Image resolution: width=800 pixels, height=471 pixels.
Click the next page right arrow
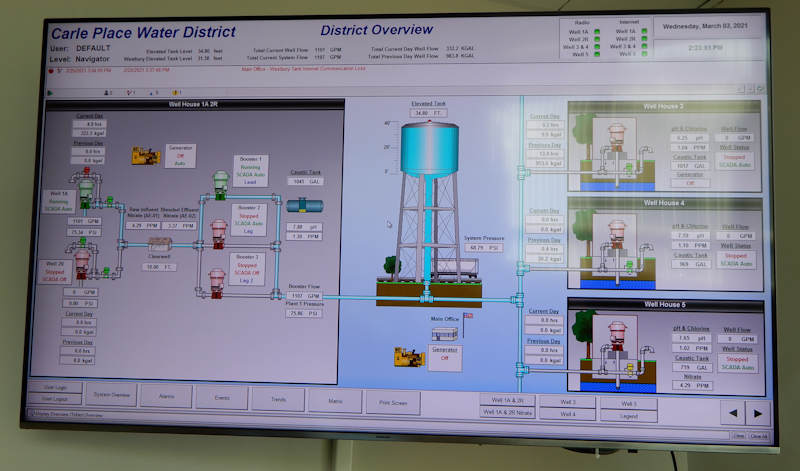point(758,412)
